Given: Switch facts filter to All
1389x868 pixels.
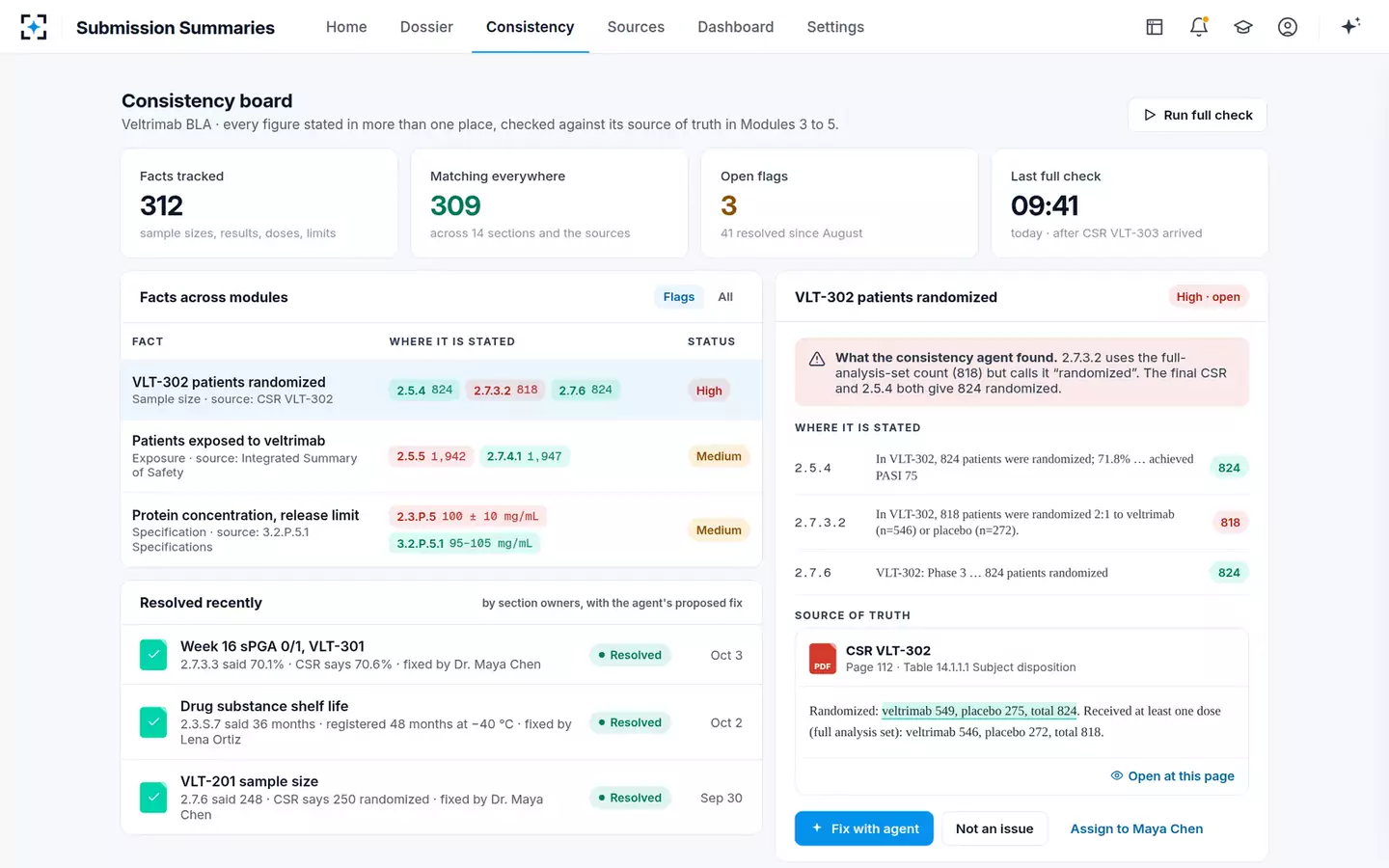Looking at the screenshot, I should coord(725,297).
